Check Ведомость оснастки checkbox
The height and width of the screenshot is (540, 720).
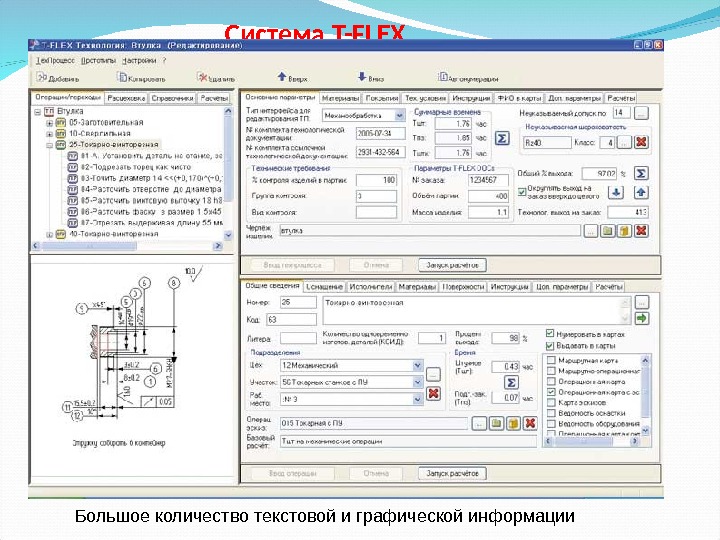pos(552,413)
